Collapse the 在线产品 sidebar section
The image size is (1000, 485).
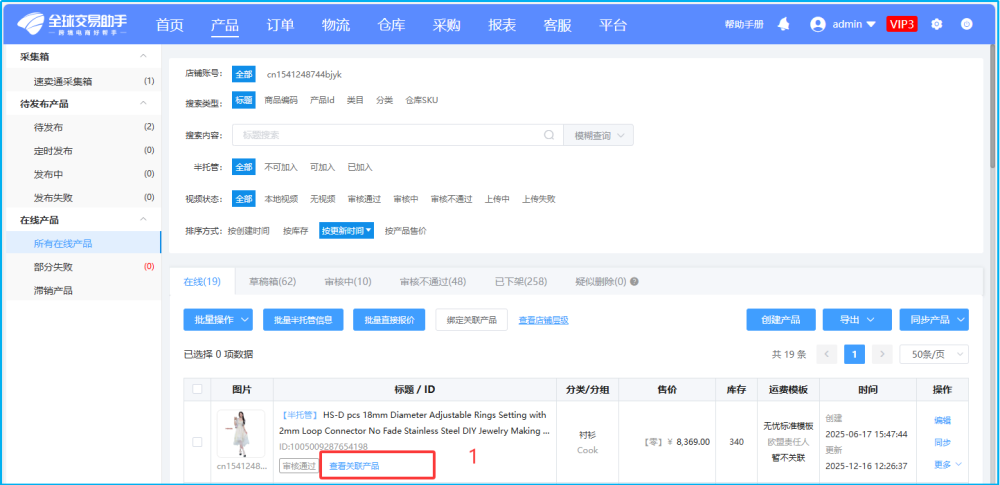143,220
